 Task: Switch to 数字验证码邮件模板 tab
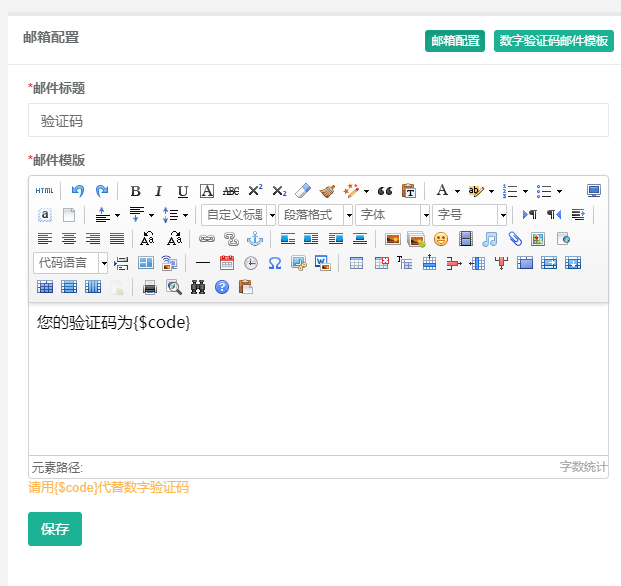coord(553,41)
